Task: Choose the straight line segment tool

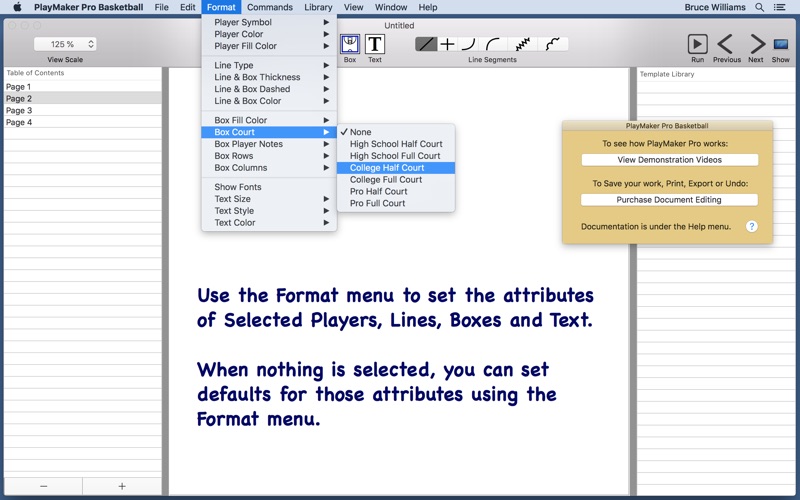Action: [x=426, y=44]
